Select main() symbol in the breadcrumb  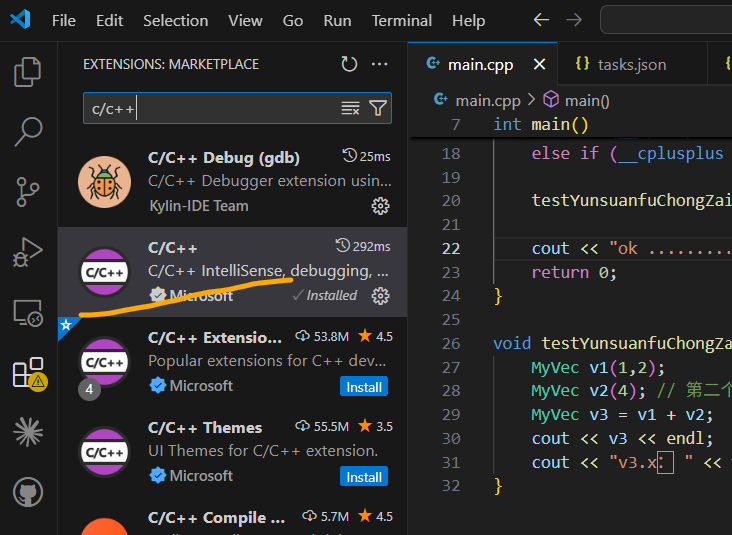pos(587,100)
